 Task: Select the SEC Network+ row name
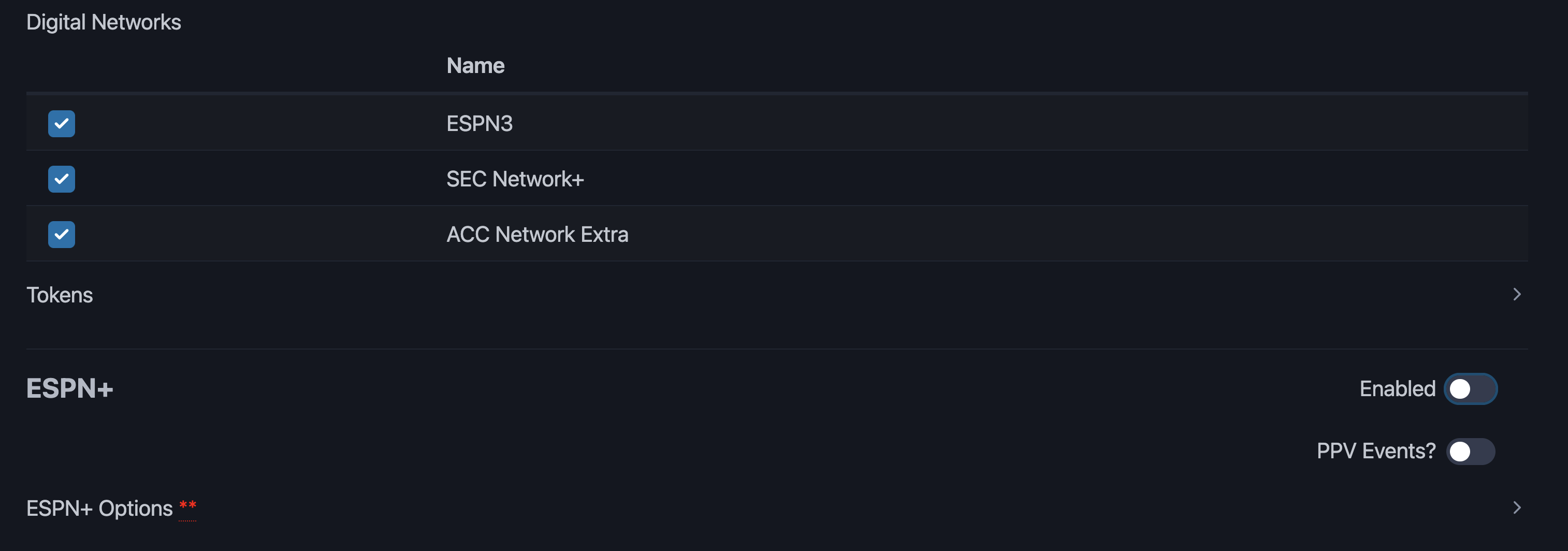click(x=515, y=179)
